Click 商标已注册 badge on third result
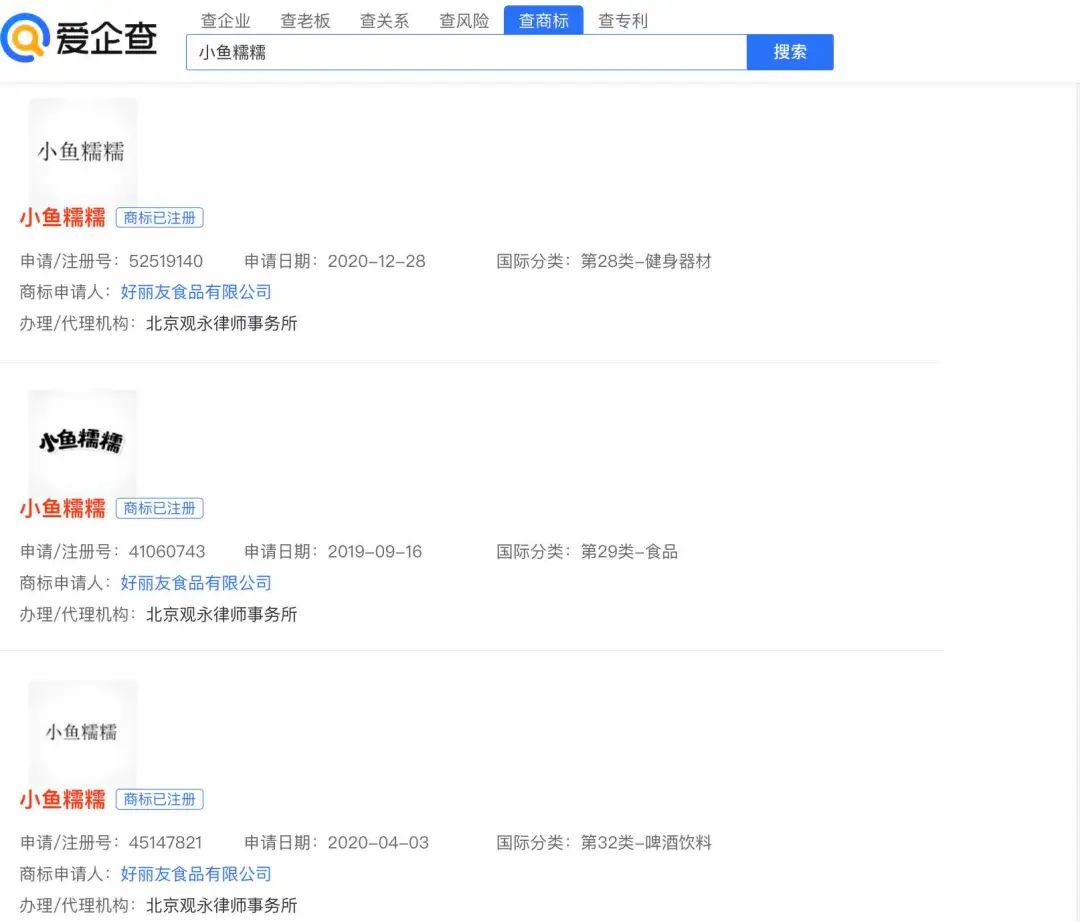 [x=159, y=800]
